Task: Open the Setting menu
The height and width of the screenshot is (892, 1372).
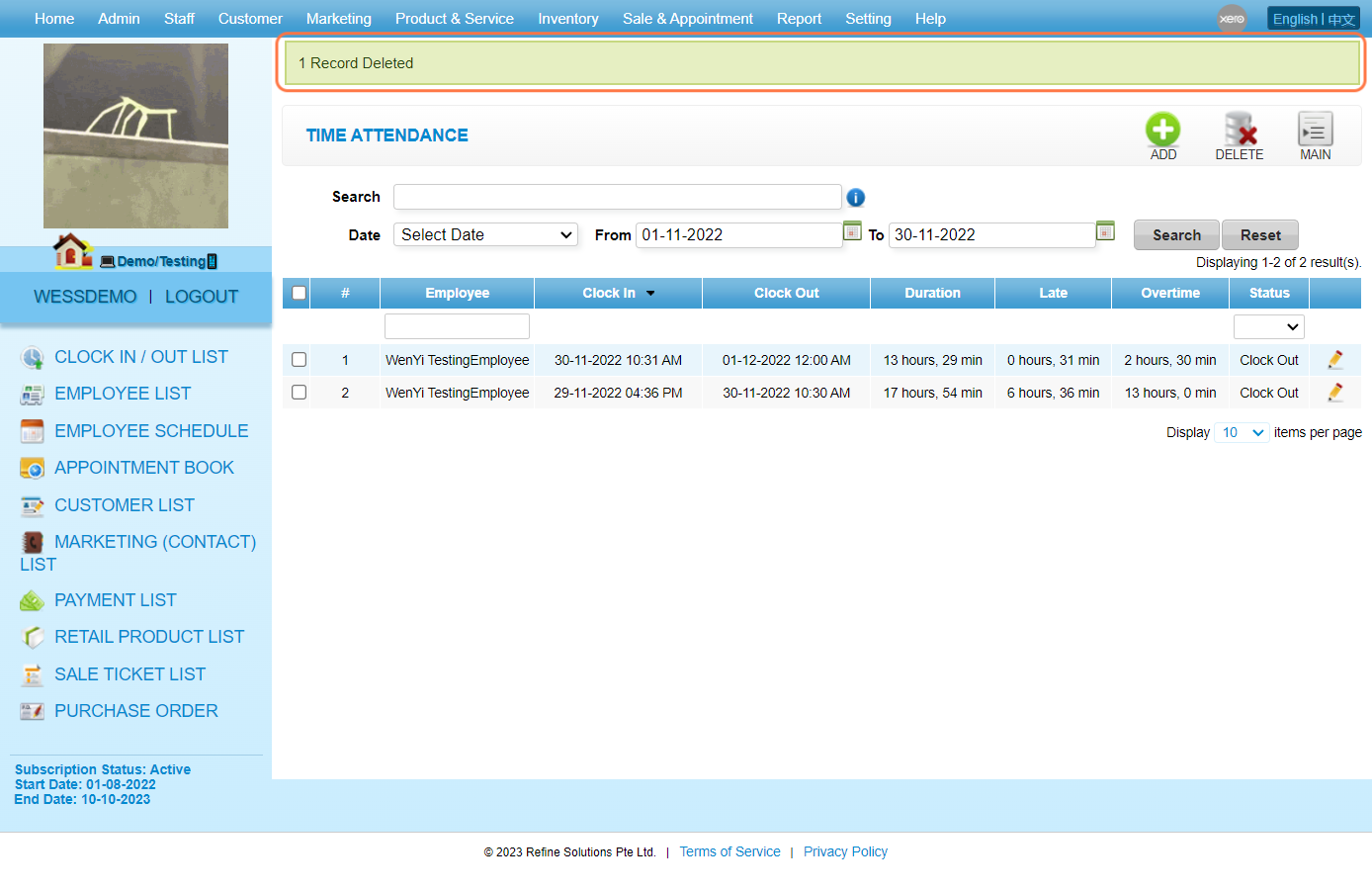Action: coord(868,19)
